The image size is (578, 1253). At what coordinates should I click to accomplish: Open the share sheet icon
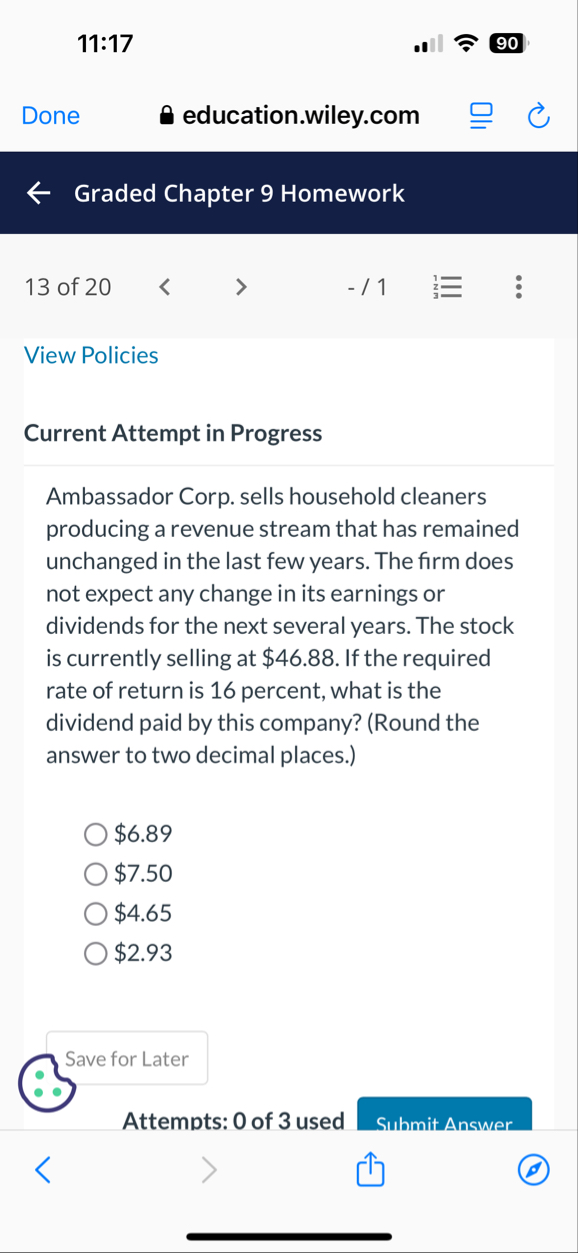[370, 1169]
